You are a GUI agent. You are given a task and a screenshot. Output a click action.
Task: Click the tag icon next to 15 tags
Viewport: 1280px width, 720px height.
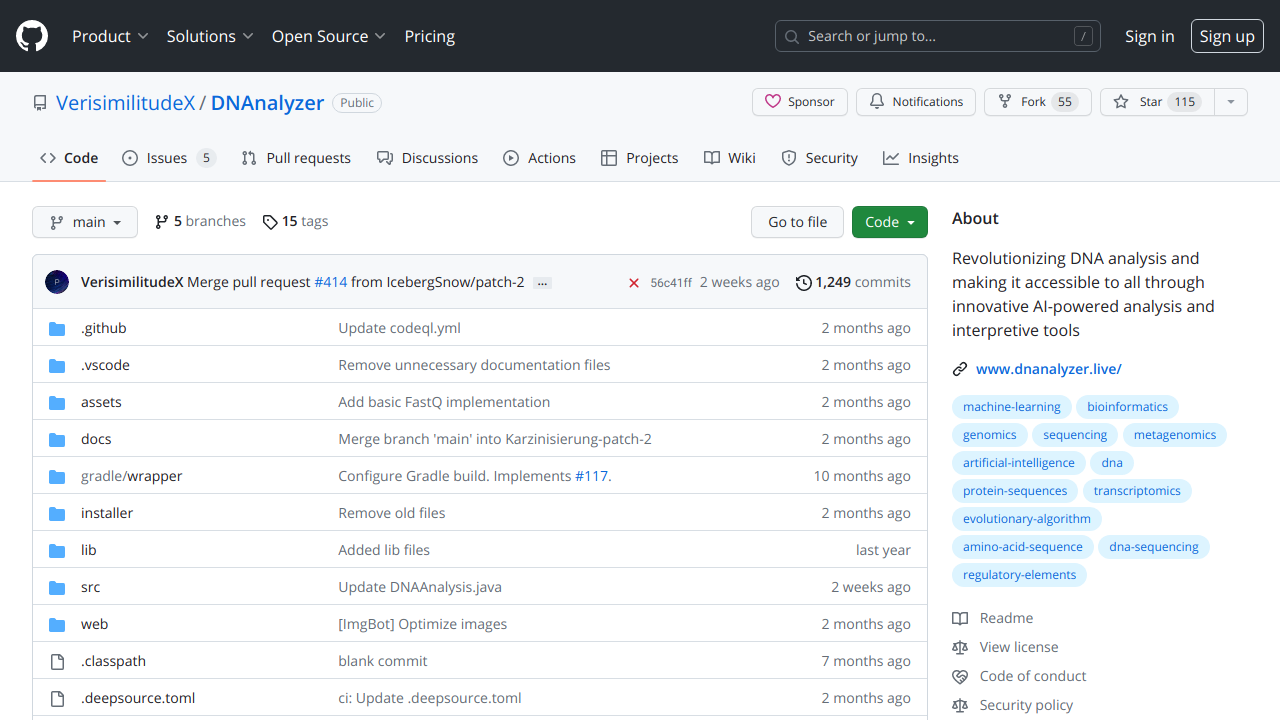pos(270,222)
